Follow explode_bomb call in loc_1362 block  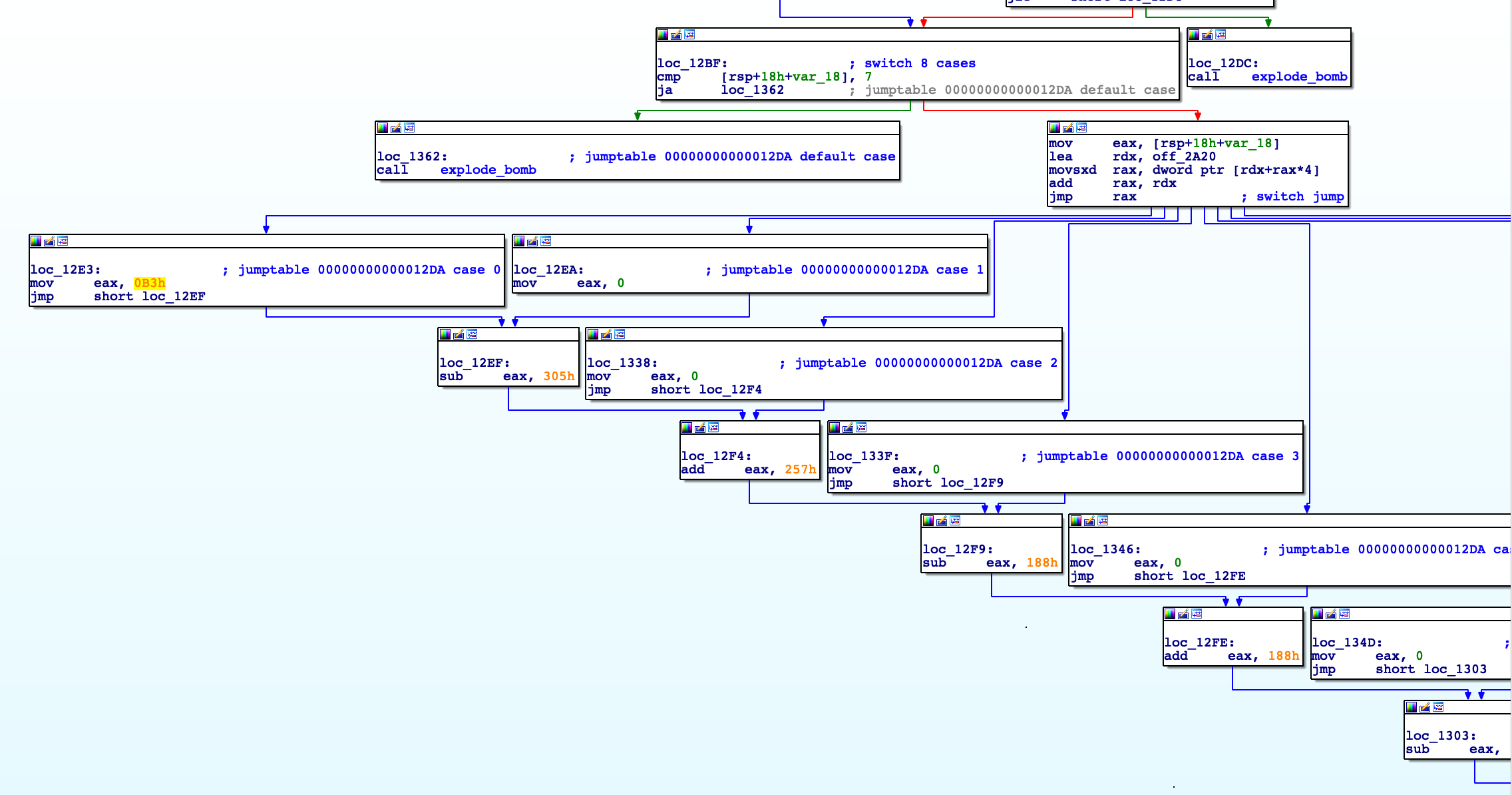point(488,170)
